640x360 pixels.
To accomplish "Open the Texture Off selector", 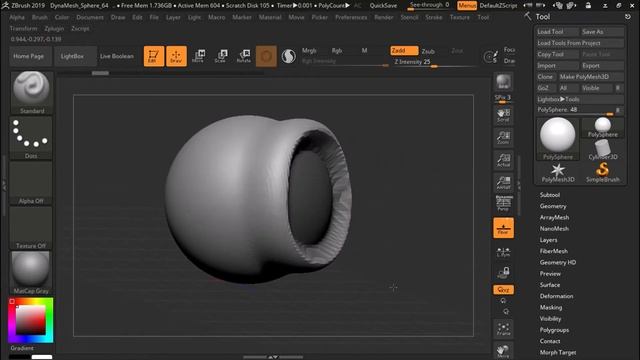I will point(31,228).
